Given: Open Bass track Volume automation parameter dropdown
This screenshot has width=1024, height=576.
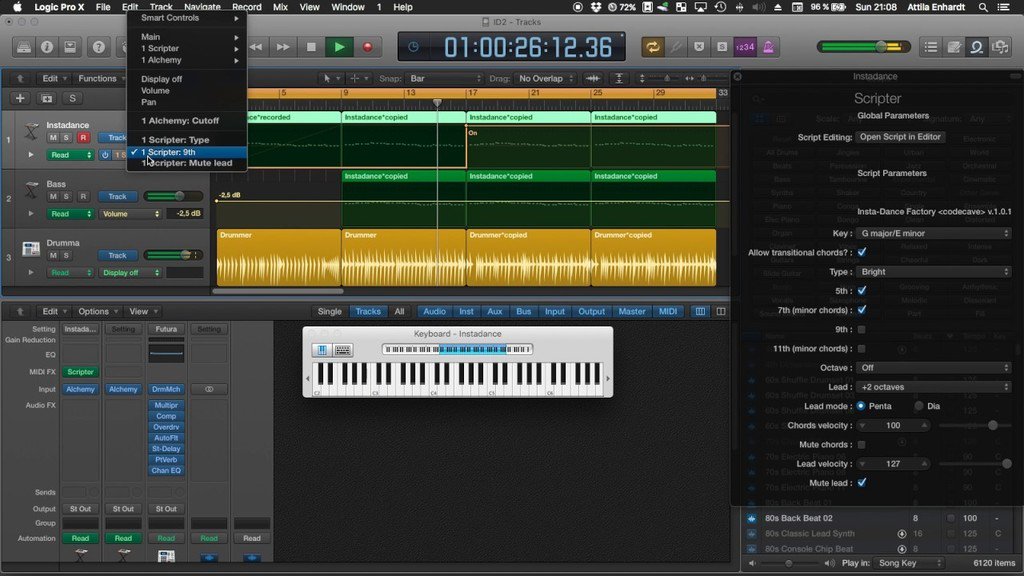Looking at the screenshot, I should coord(131,214).
